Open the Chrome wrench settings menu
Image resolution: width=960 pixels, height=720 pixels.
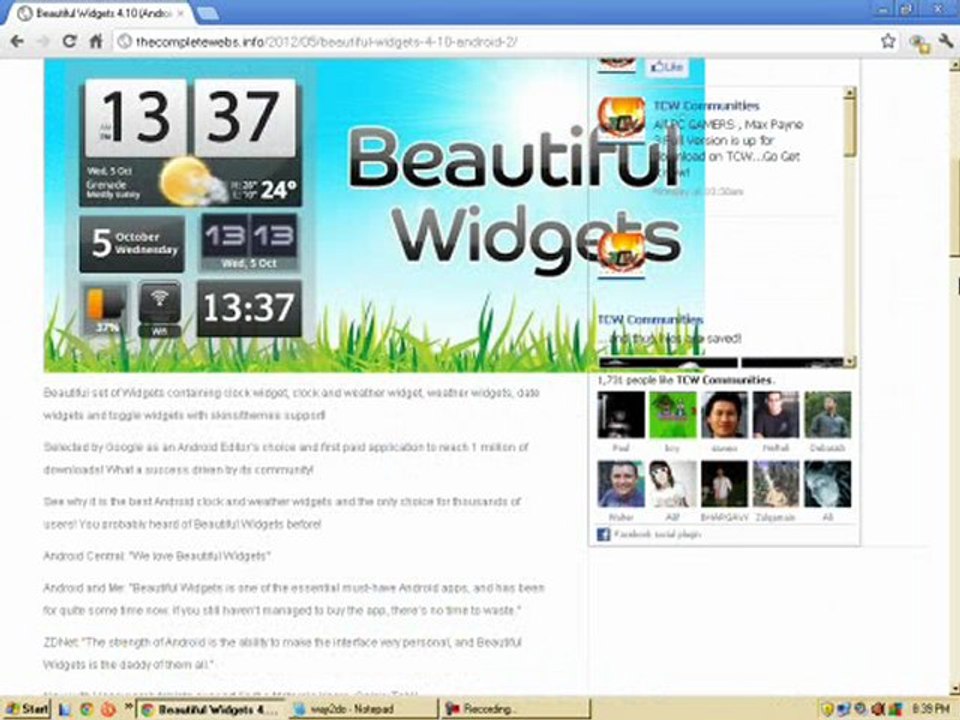pos(945,41)
